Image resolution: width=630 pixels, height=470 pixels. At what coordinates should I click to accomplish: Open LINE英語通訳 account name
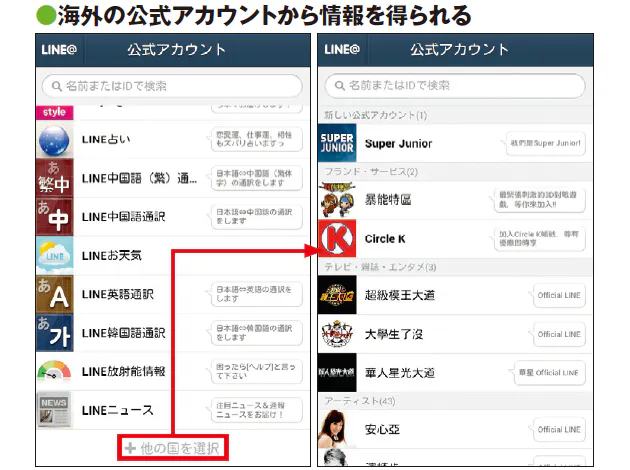pyautogui.click(x=118, y=294)
